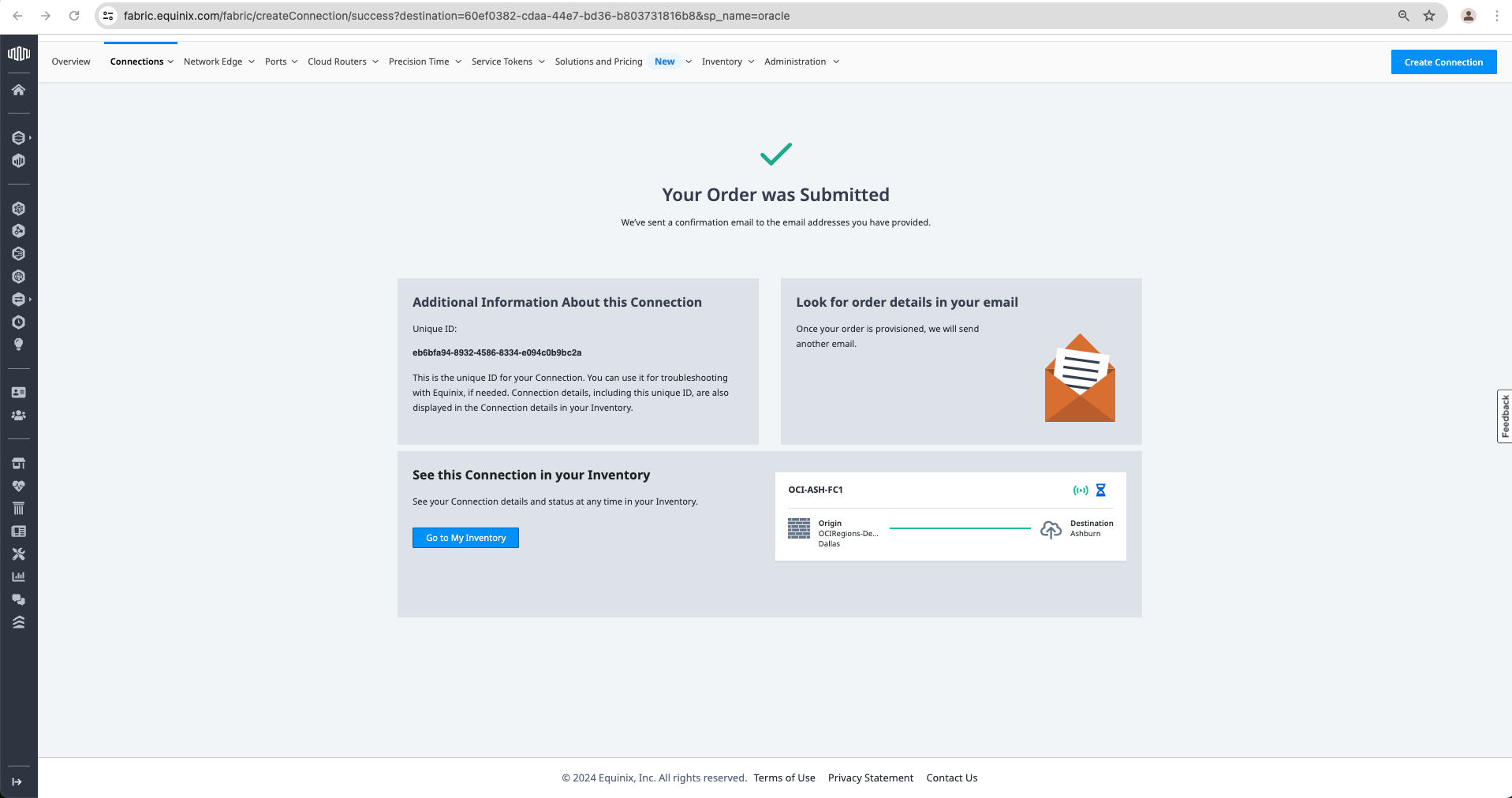Select the lightbulb ideas icon
This screenshot has height=798, width=1512.
[19, 345]
